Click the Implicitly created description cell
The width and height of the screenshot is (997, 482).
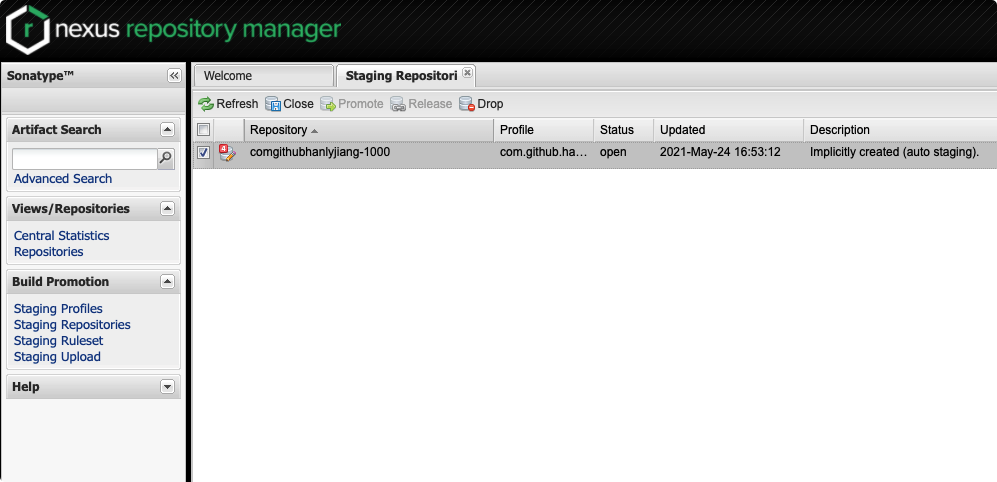(x=894, y=153)
